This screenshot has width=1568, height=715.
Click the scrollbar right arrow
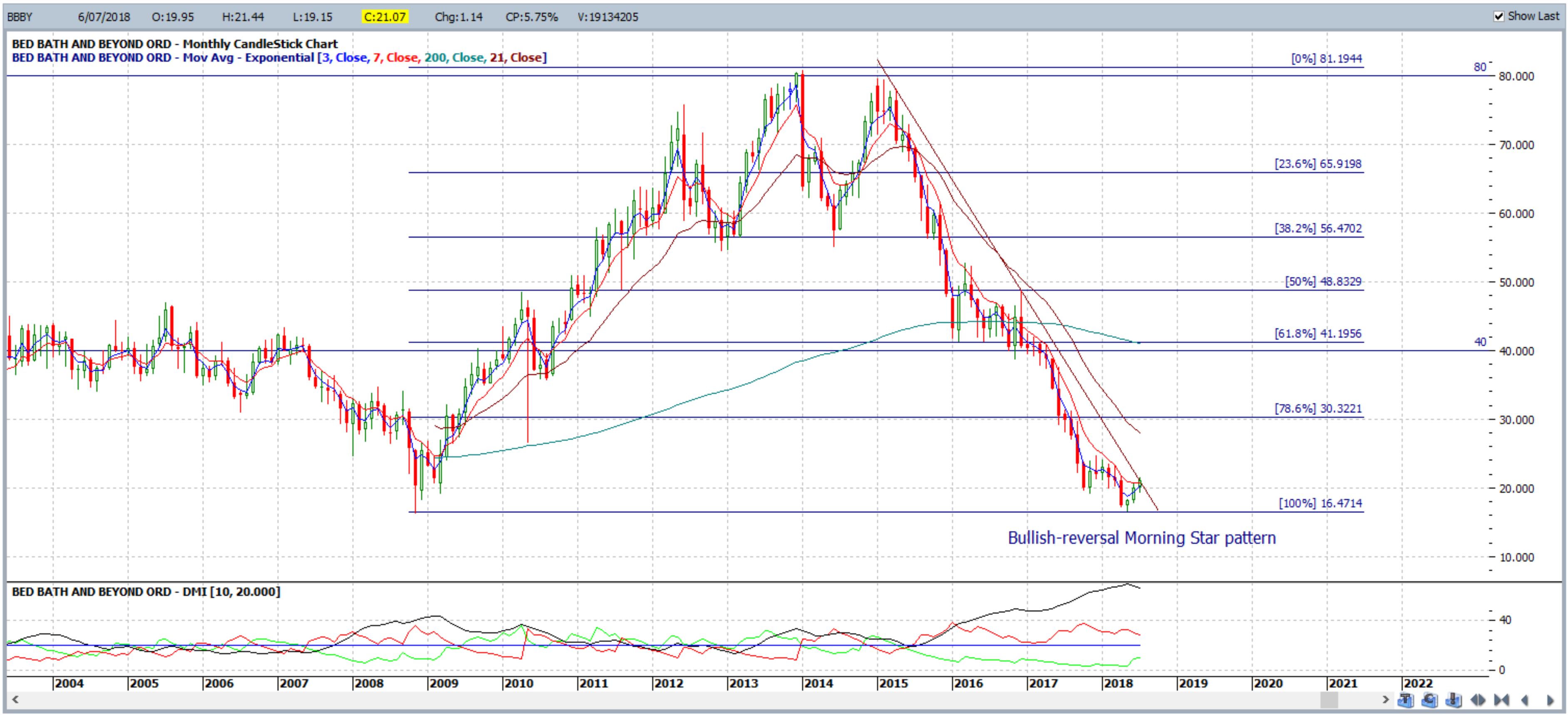(x=1385, y=699)
